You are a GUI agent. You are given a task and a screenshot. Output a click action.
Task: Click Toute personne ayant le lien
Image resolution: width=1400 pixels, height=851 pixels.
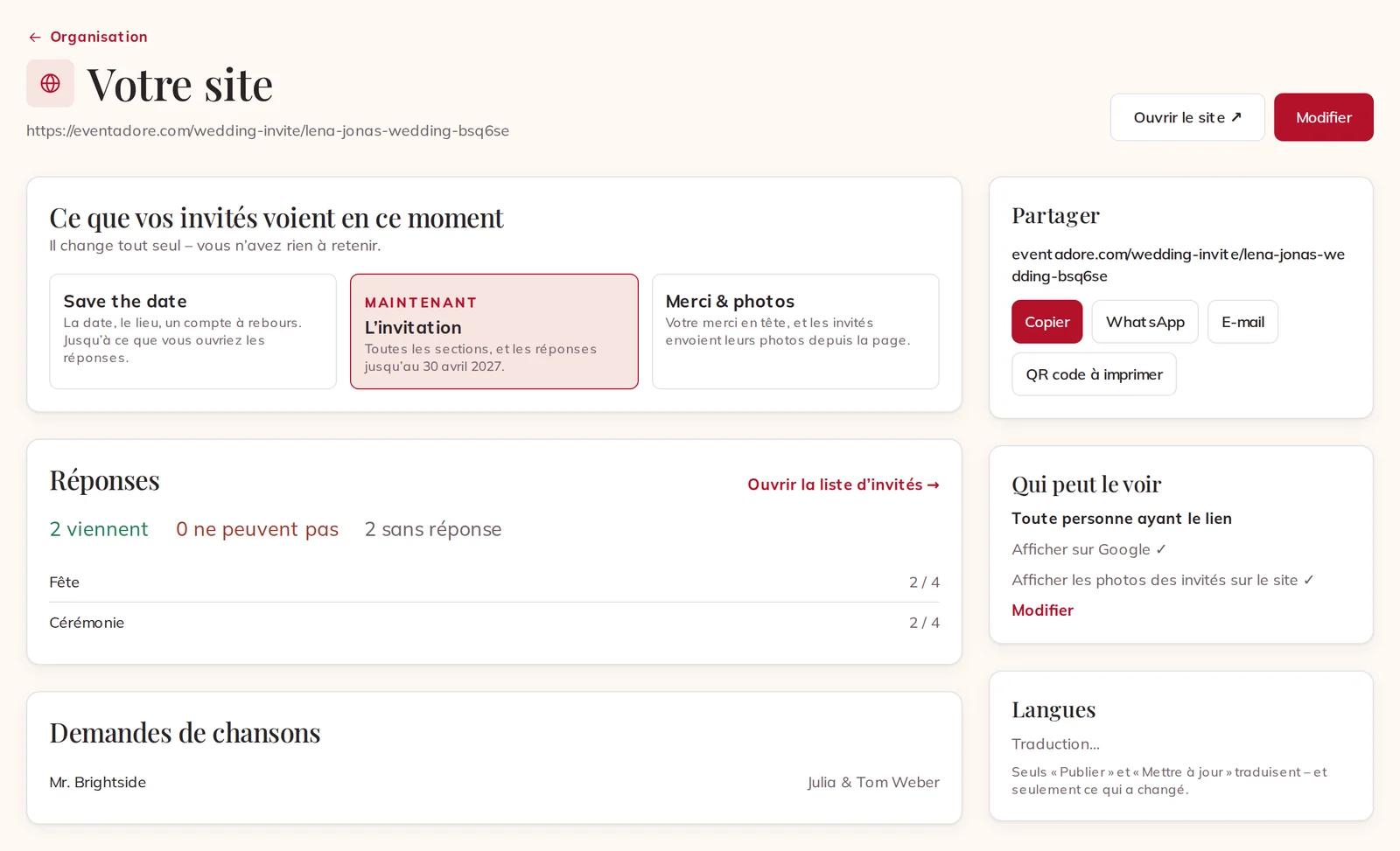pyautogui.click(x=1122, y=519)
